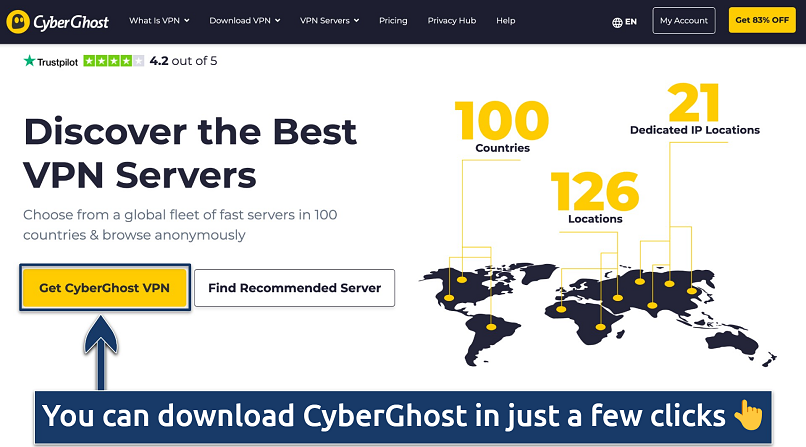Viewport: 806px width, 447px height.
Task: Click the Trustpilot star rating boxes
Action: 113,61
